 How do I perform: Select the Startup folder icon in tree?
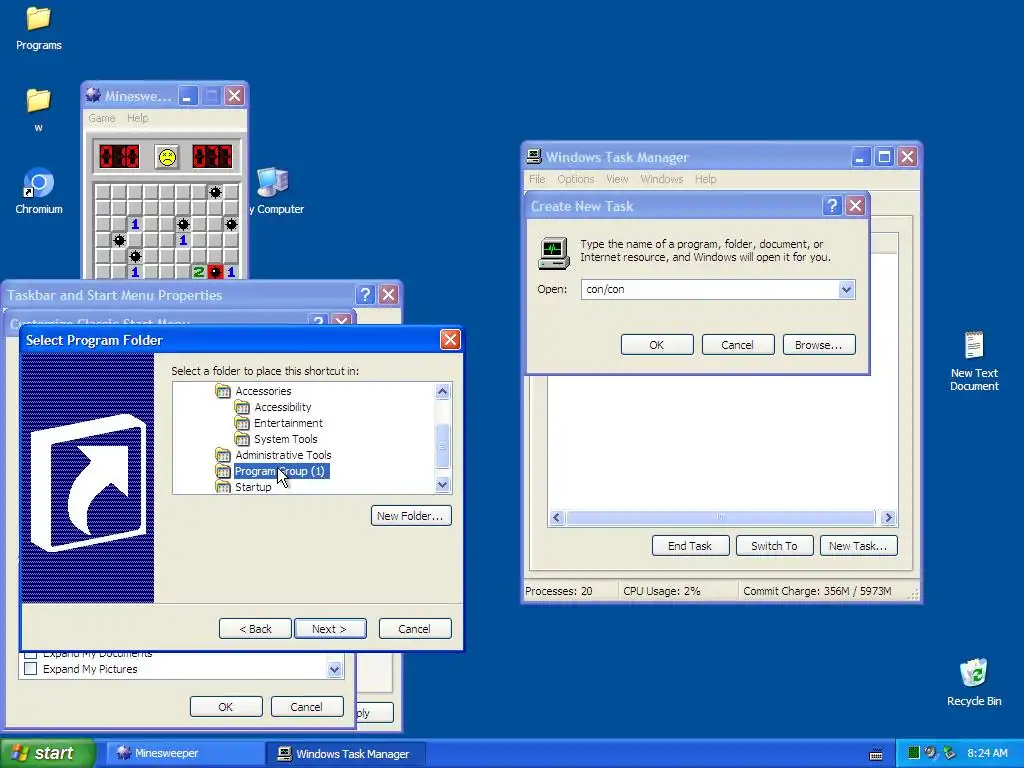coord(223,487)
